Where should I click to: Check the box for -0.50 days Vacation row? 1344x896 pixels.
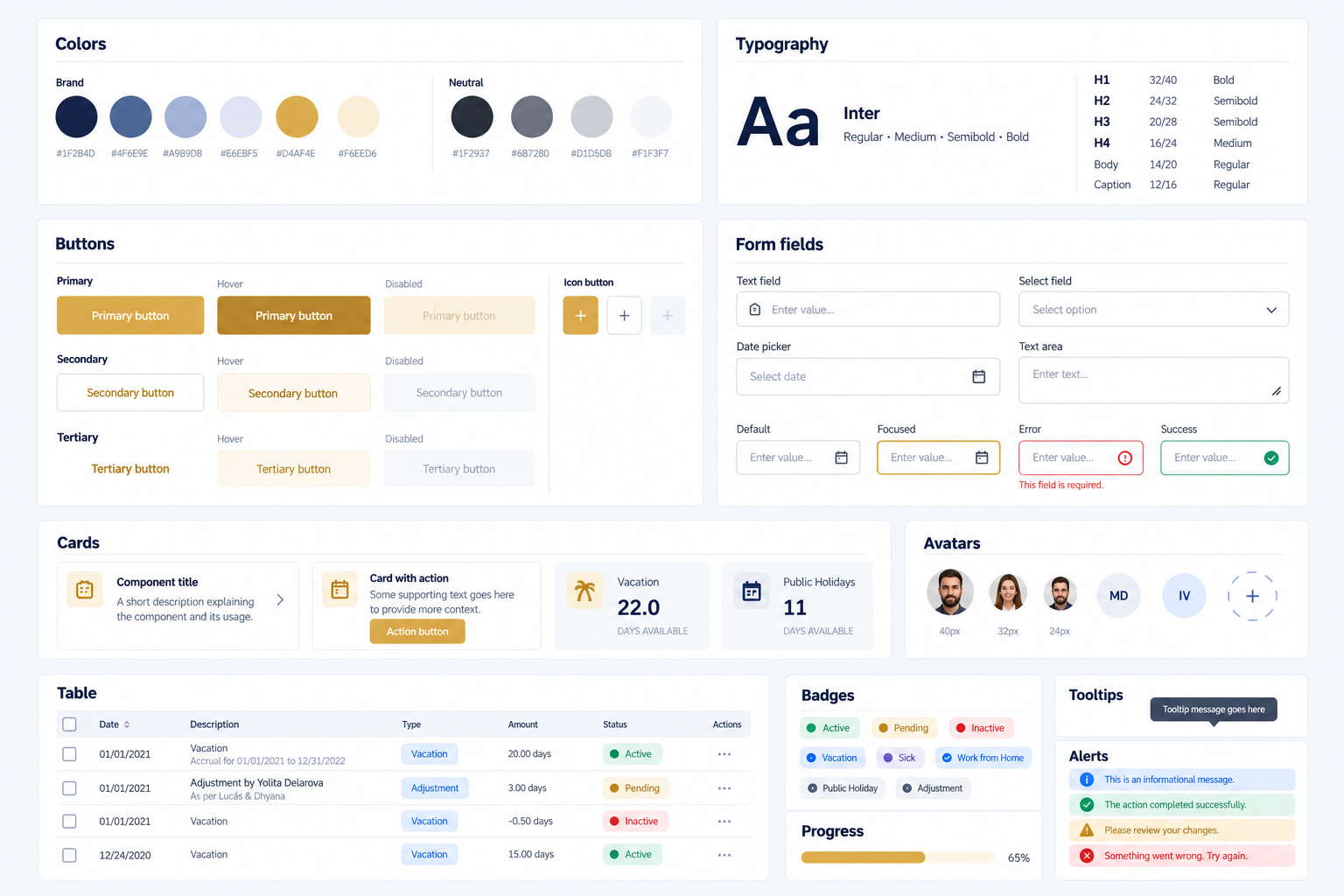tap(70, 822)
